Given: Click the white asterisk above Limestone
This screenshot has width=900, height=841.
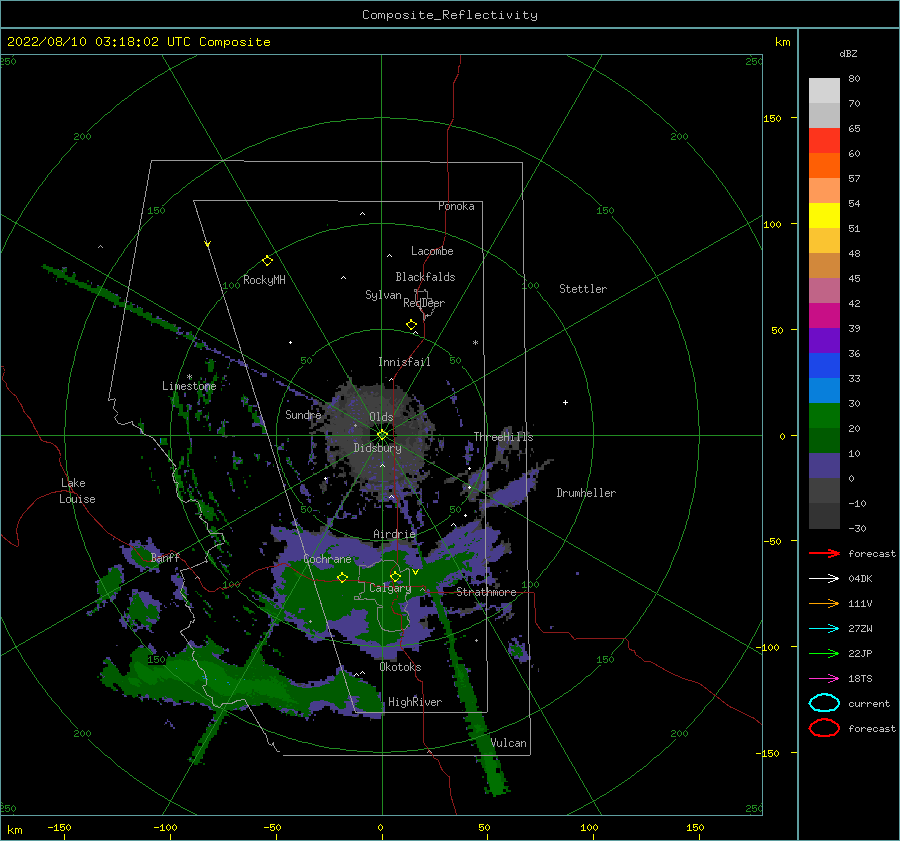Looking at the screenshot, I should click(189, 378).
